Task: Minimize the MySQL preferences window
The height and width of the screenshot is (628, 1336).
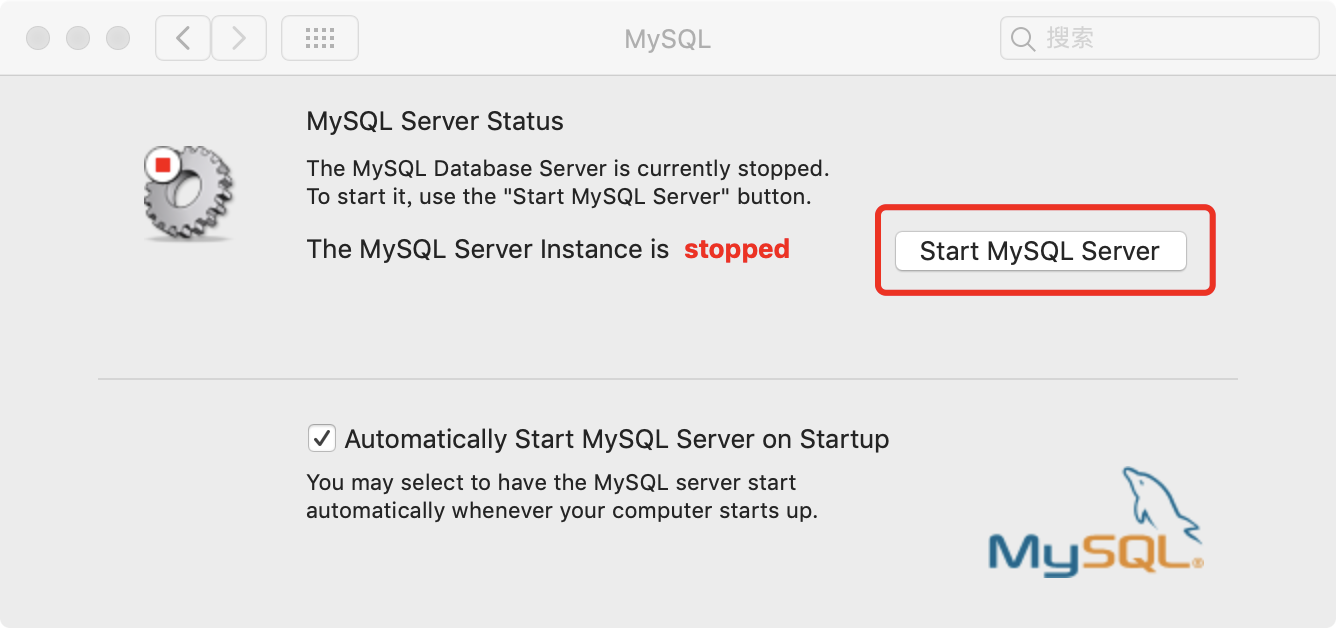Action: click(78, 39)
